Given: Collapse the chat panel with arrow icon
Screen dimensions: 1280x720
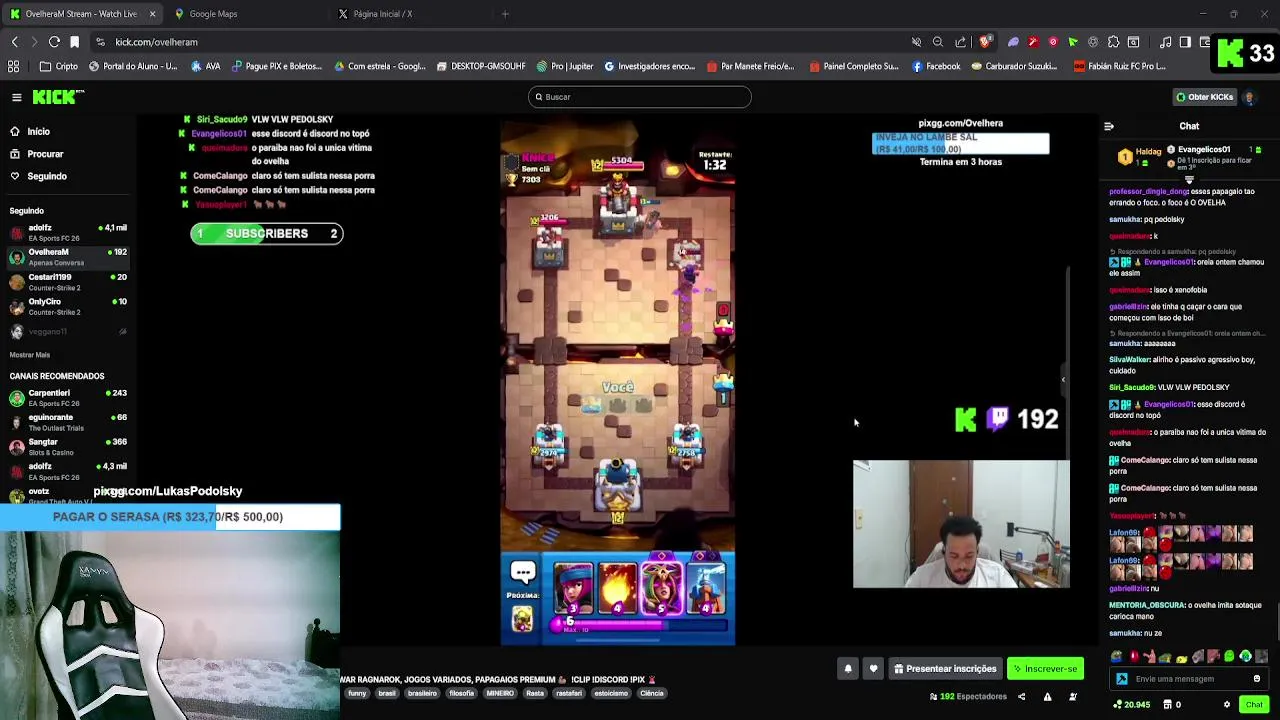Looking at the screenshot, I should tap(1108, 126).
